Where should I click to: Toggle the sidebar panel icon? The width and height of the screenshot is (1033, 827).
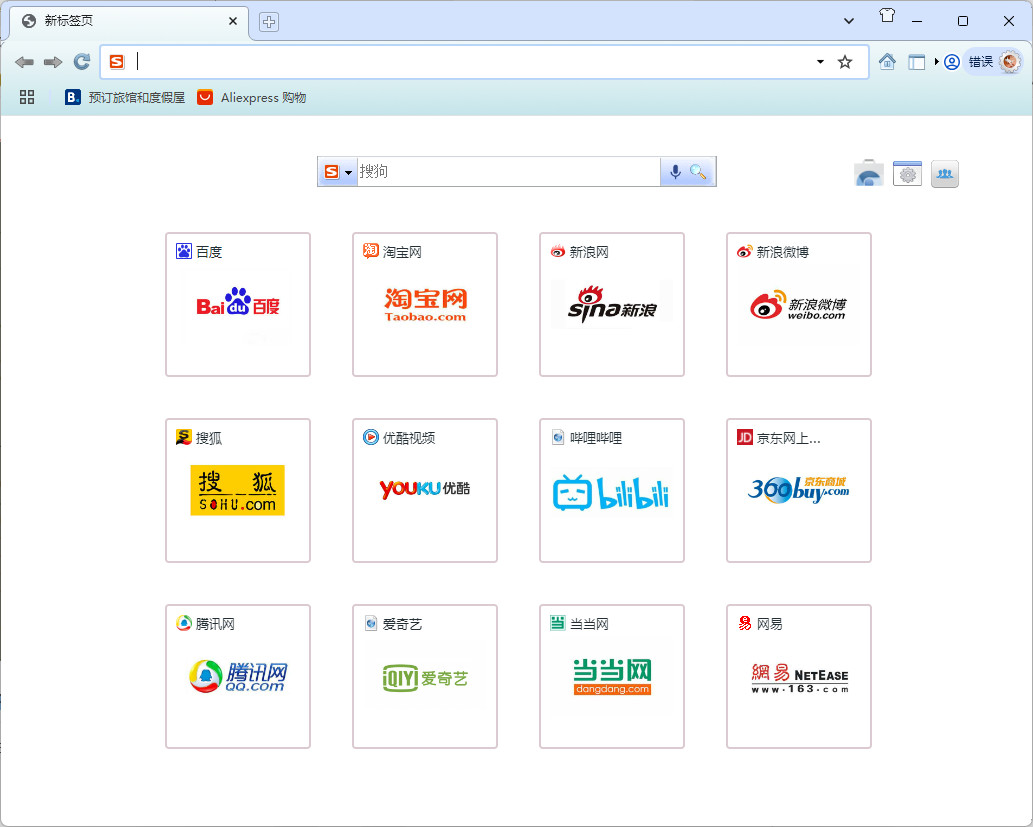tap(916, 62)
